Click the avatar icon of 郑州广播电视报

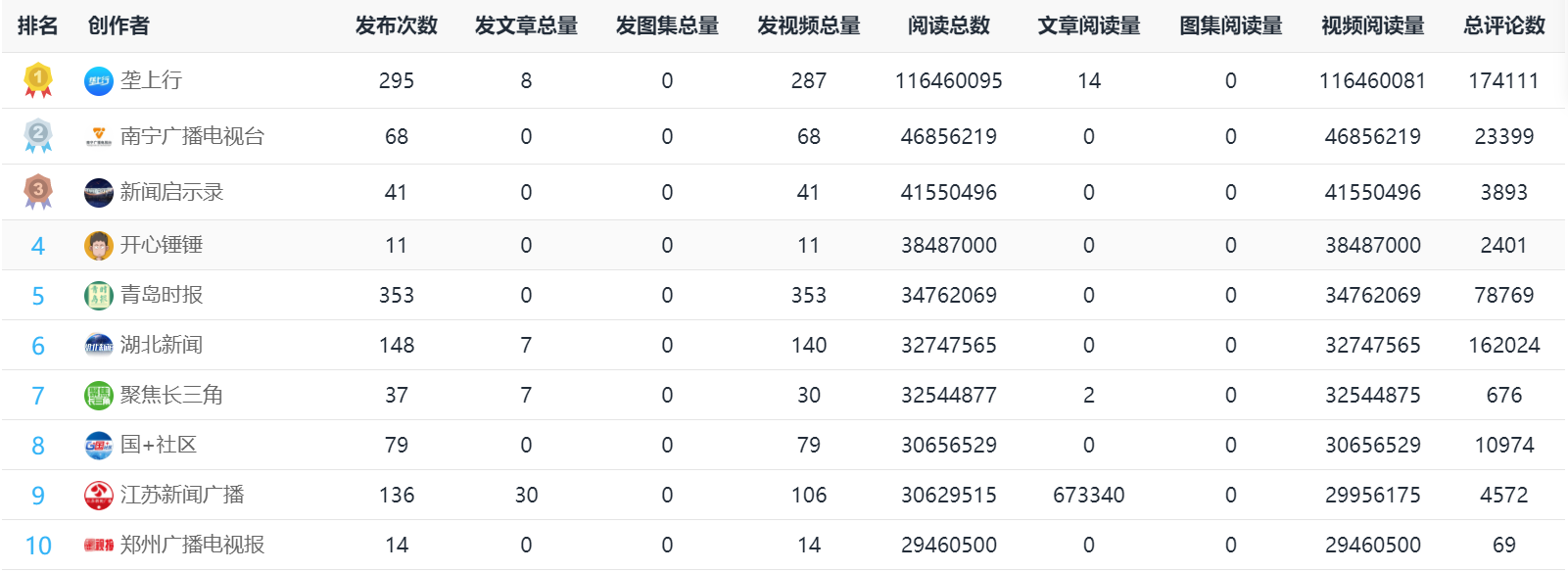99,546
